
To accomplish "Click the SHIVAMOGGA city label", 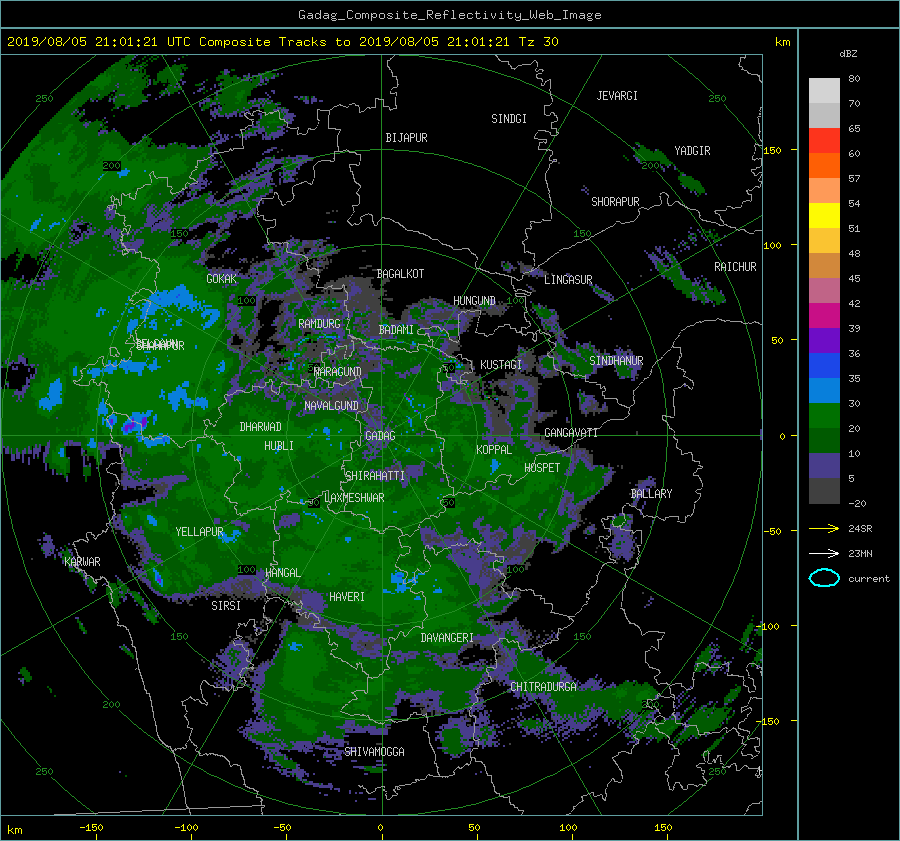I will coord(374,751).
